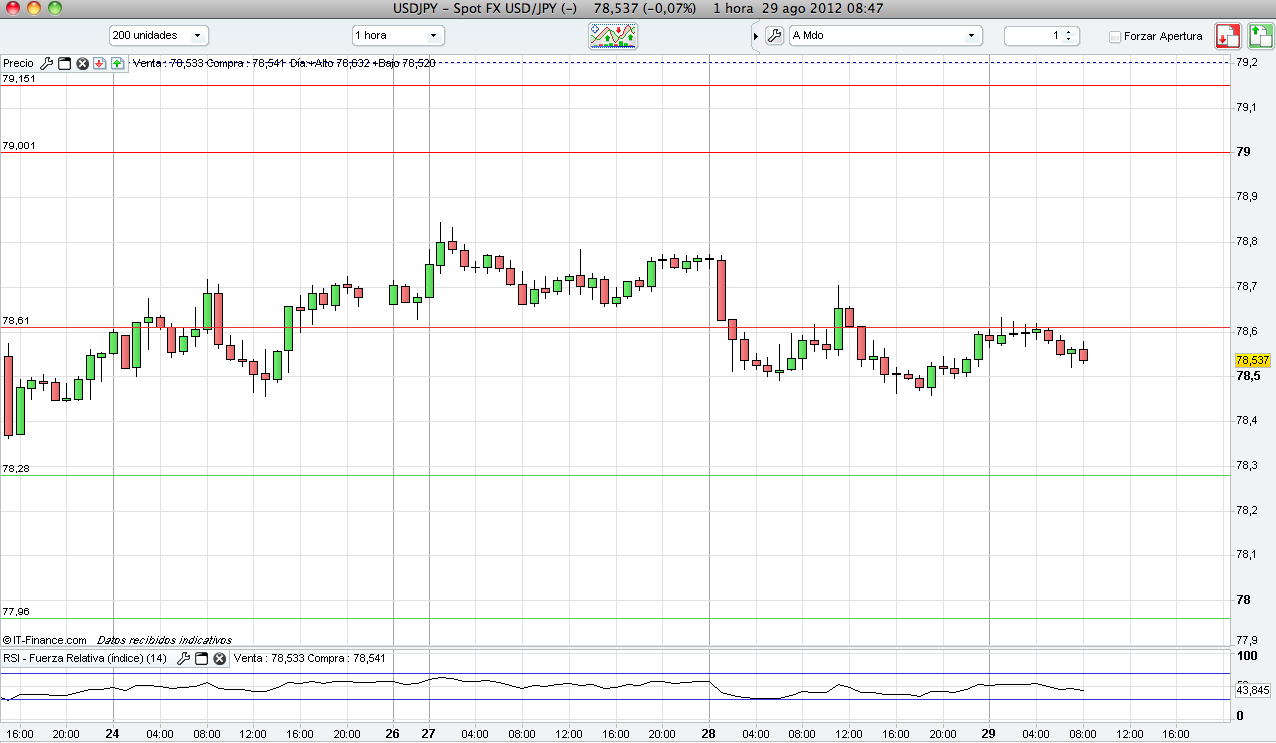The height and width of the screenshot is (743, 1276).
Task: Click the date label 24 on time axis
Action: [113, 733]
